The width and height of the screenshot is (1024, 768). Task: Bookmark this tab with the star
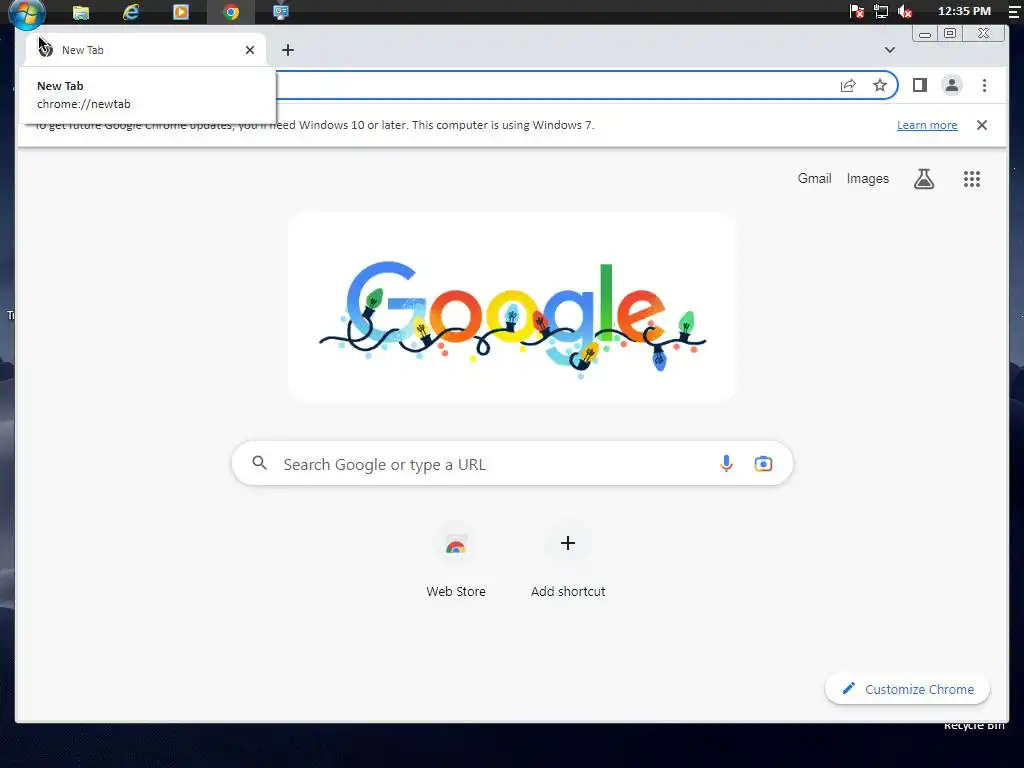pos(880,85)
